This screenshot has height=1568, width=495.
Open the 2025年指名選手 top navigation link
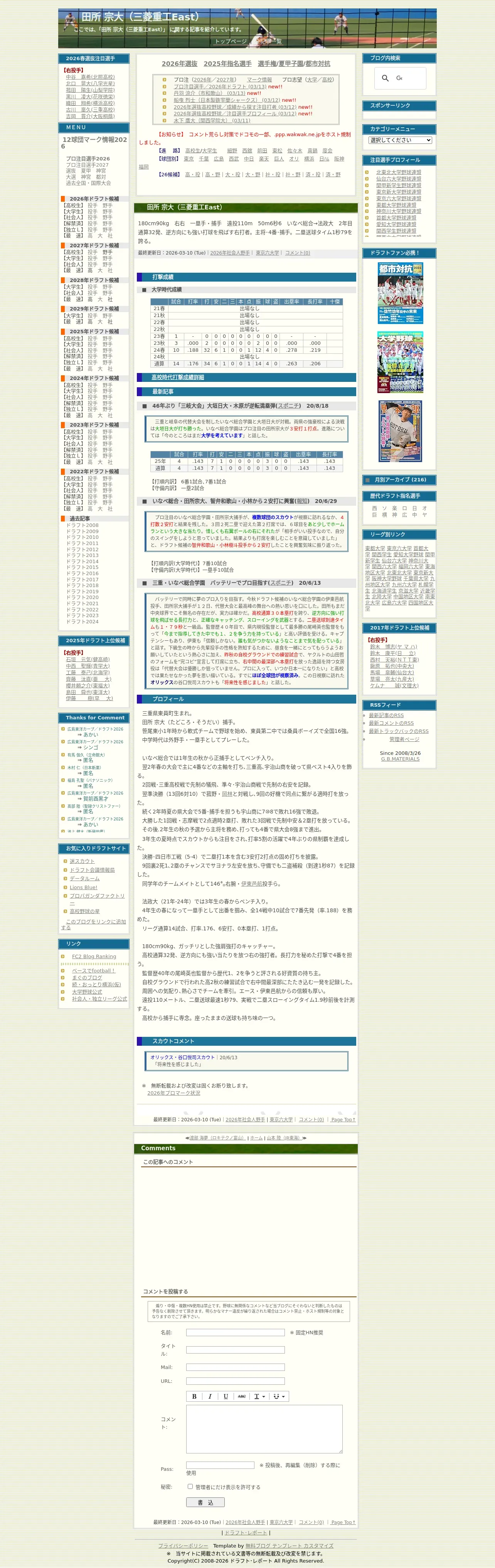(227, 63)
